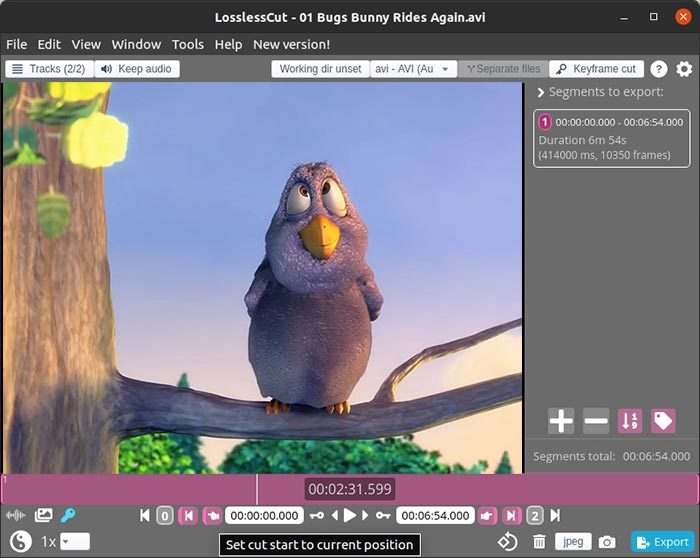The width and height of the screenshot is (700, 558).
Task: Toggle the Keyframe cut mode
Action: [x=596, y=69]
